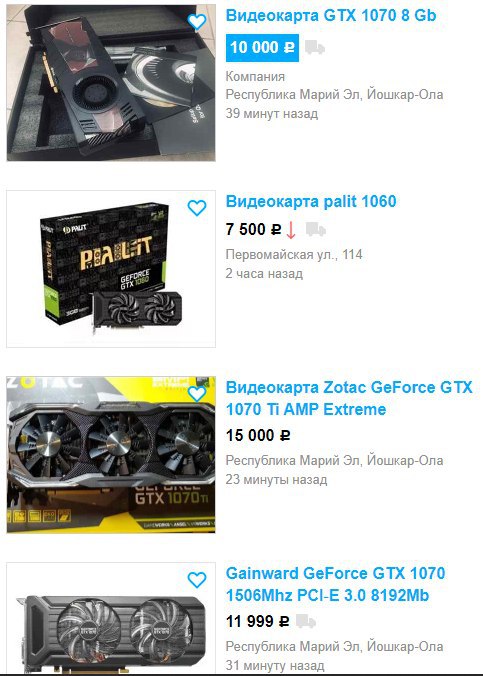Click the 15 000 ₽ price text

(258, 435)
